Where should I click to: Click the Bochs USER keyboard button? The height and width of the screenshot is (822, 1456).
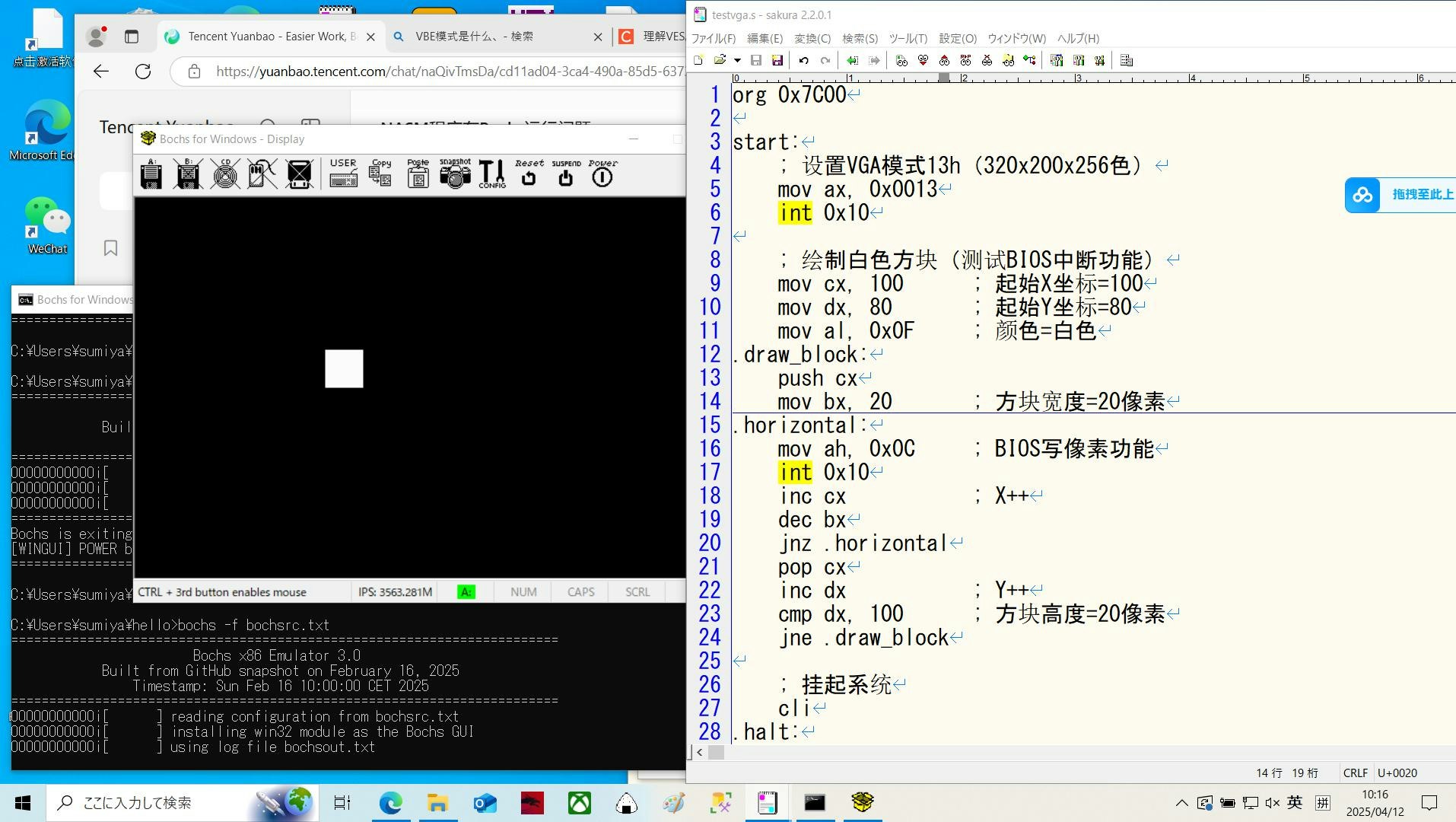343,174
